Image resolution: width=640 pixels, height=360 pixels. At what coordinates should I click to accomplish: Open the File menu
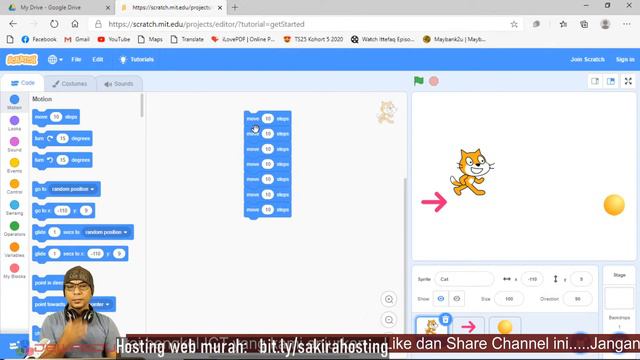[76, 60]
